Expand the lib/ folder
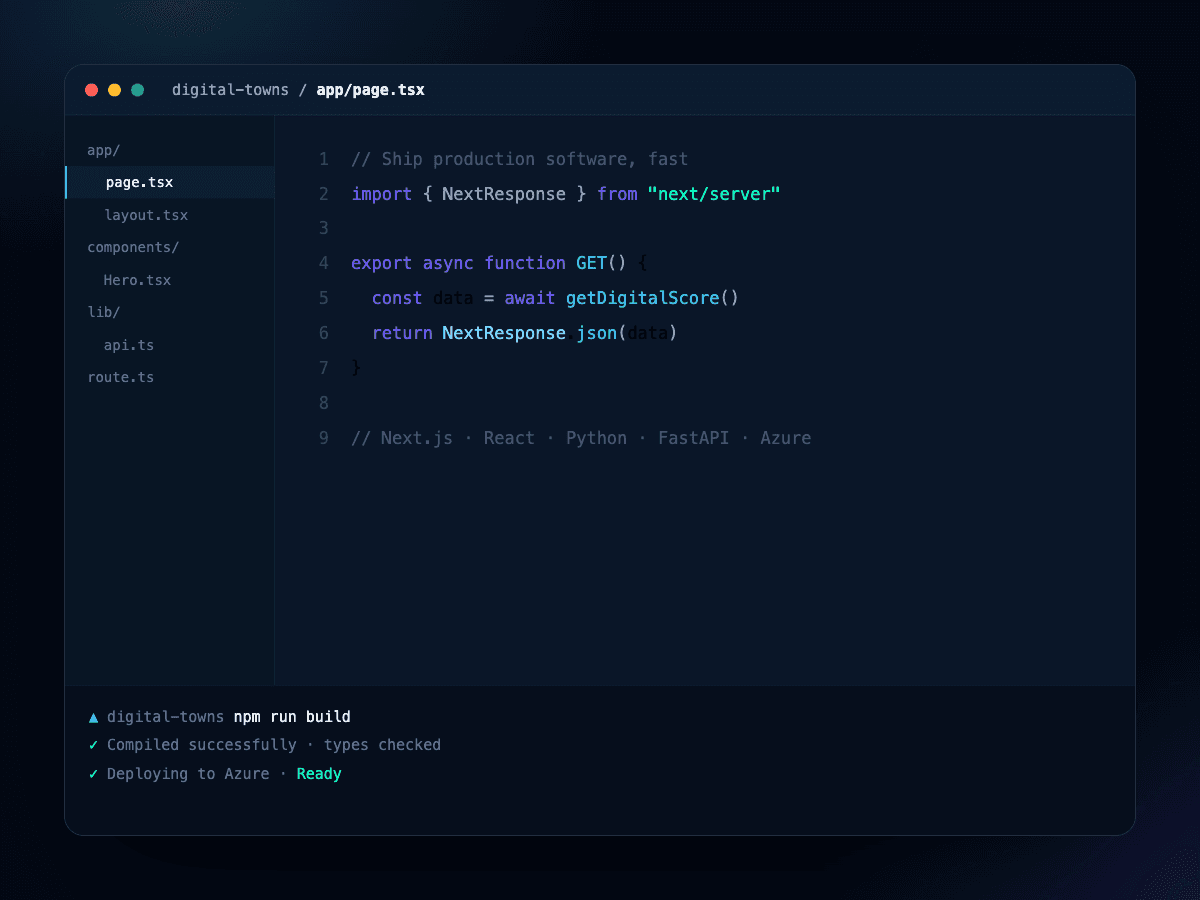The height and width of the screenshot is (900, 1200). point(103,312)
